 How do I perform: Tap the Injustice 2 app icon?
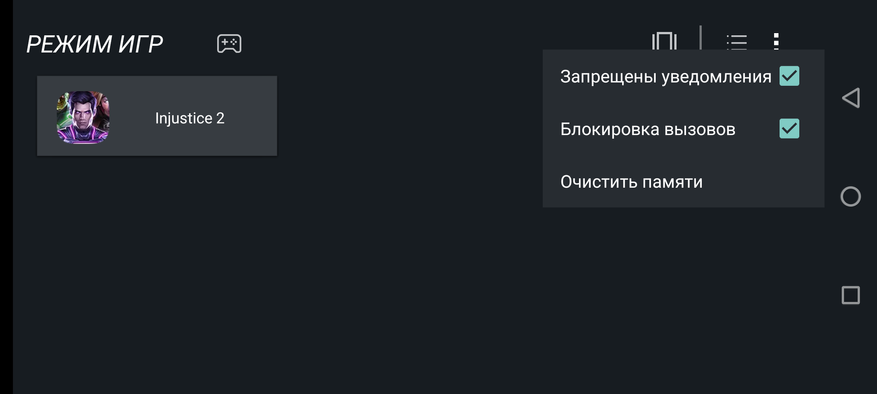[83, 116]
